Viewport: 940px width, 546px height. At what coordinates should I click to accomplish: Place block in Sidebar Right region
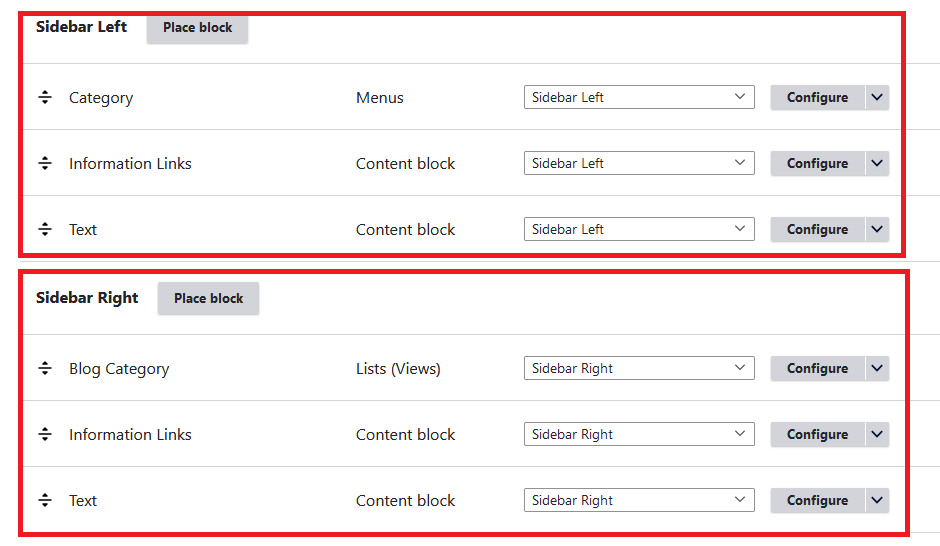[x=208, y=299]
